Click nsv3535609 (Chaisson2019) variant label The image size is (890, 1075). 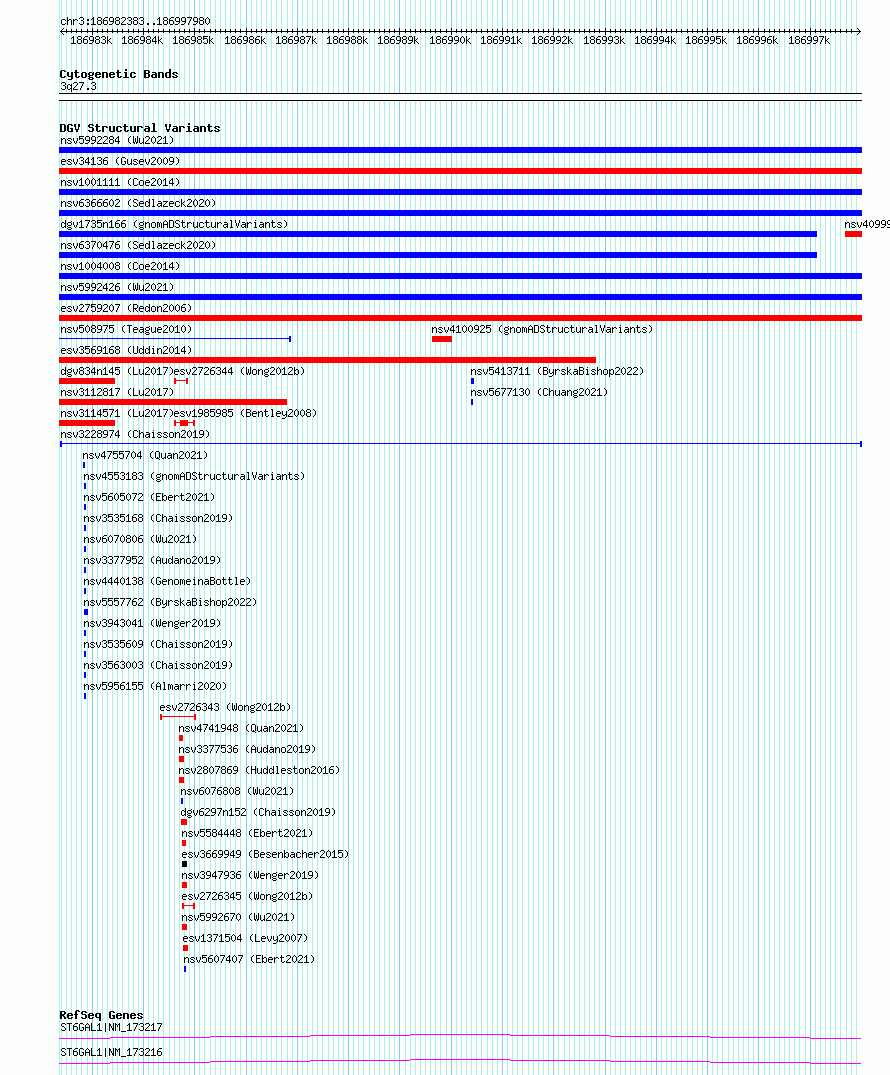(158, 644)
